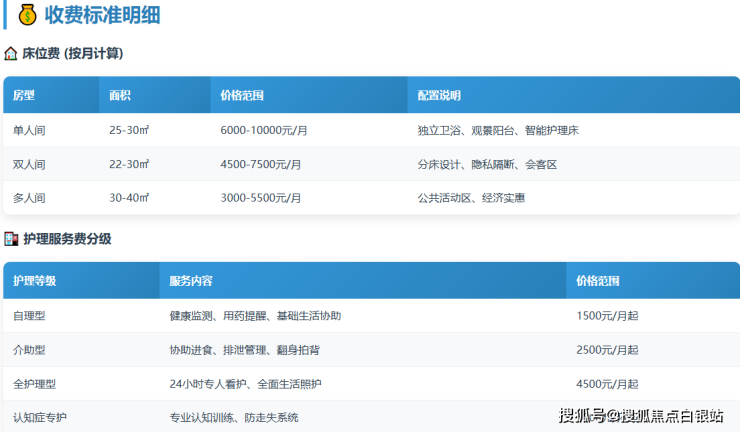Click the 配置说明 column header
The width and height of the screenshot is (740, 432).
click(x=439, y=96)
